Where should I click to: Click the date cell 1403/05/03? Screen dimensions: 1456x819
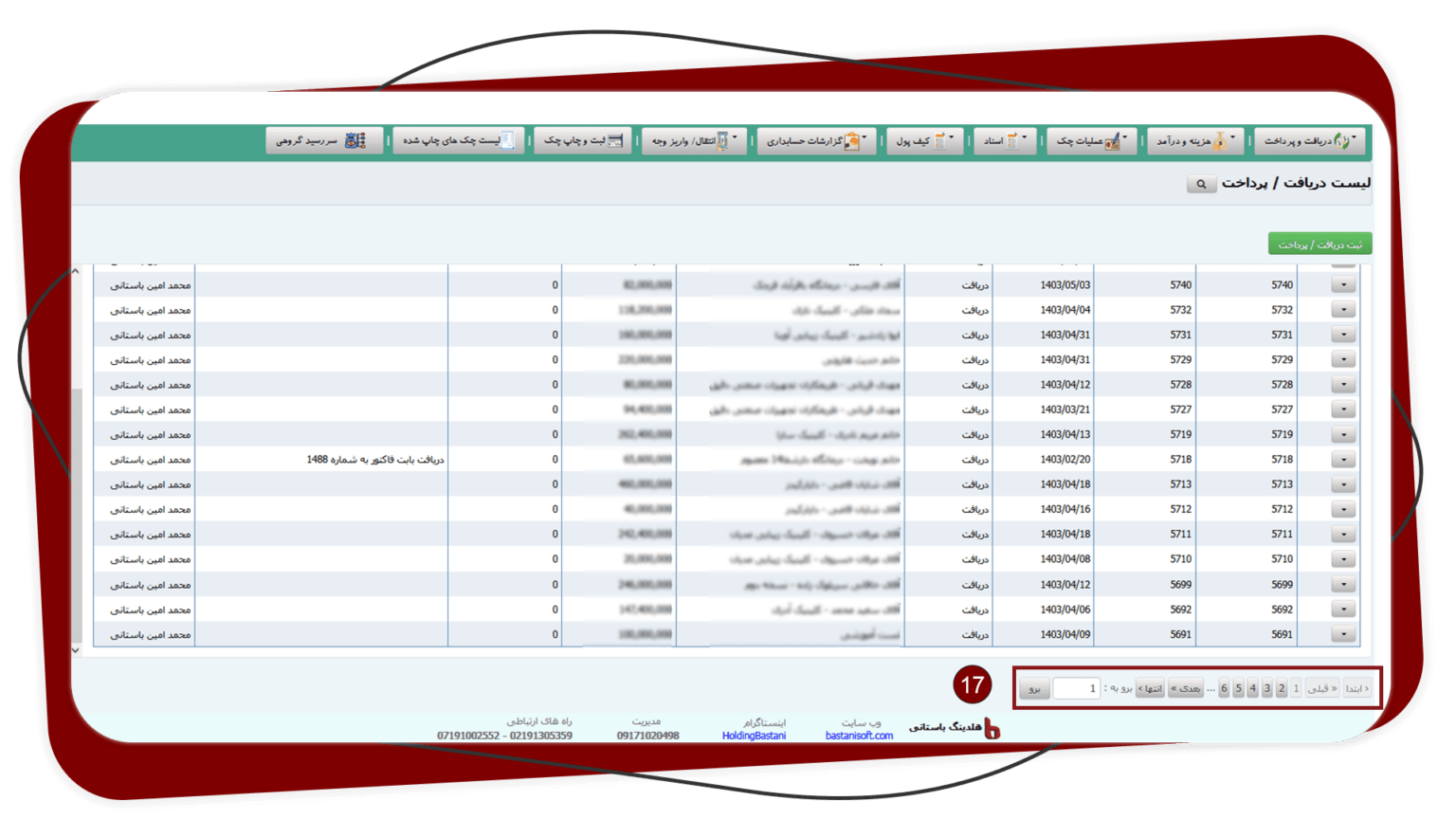tap(1065, 285)
